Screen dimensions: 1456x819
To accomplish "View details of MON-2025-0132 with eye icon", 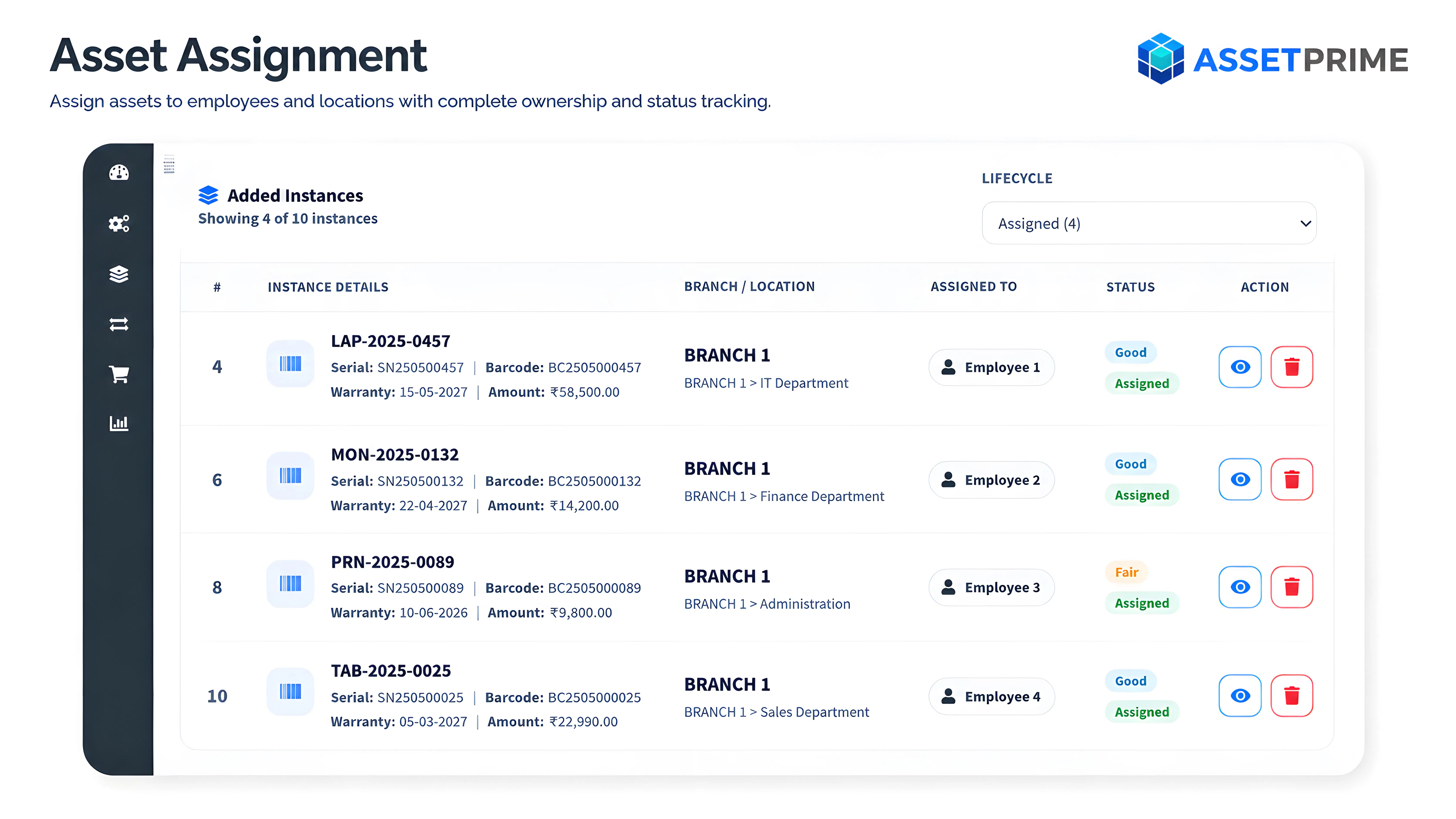I will point(1240,480).
